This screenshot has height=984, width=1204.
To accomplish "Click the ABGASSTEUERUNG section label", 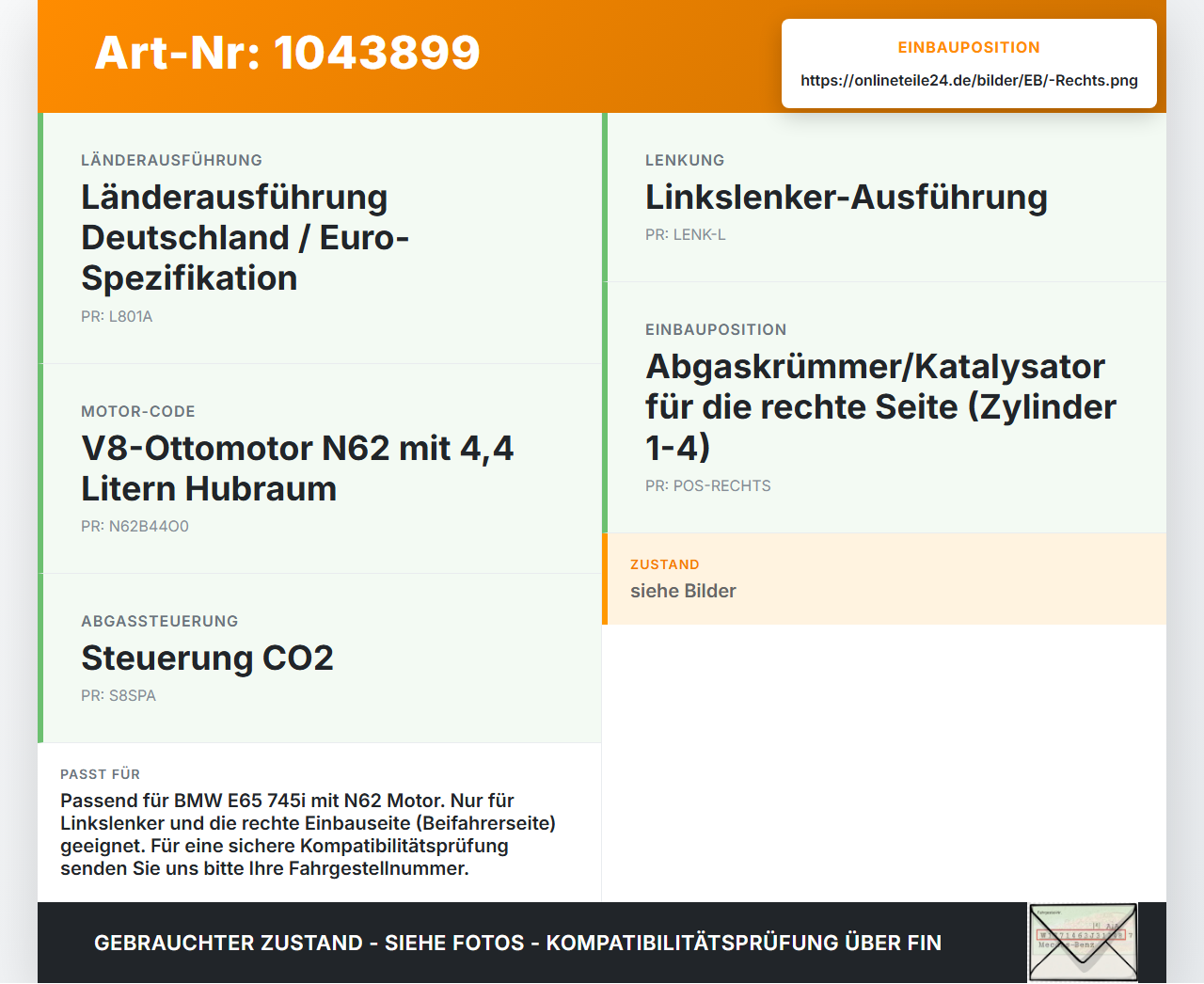I will (160, 621).
